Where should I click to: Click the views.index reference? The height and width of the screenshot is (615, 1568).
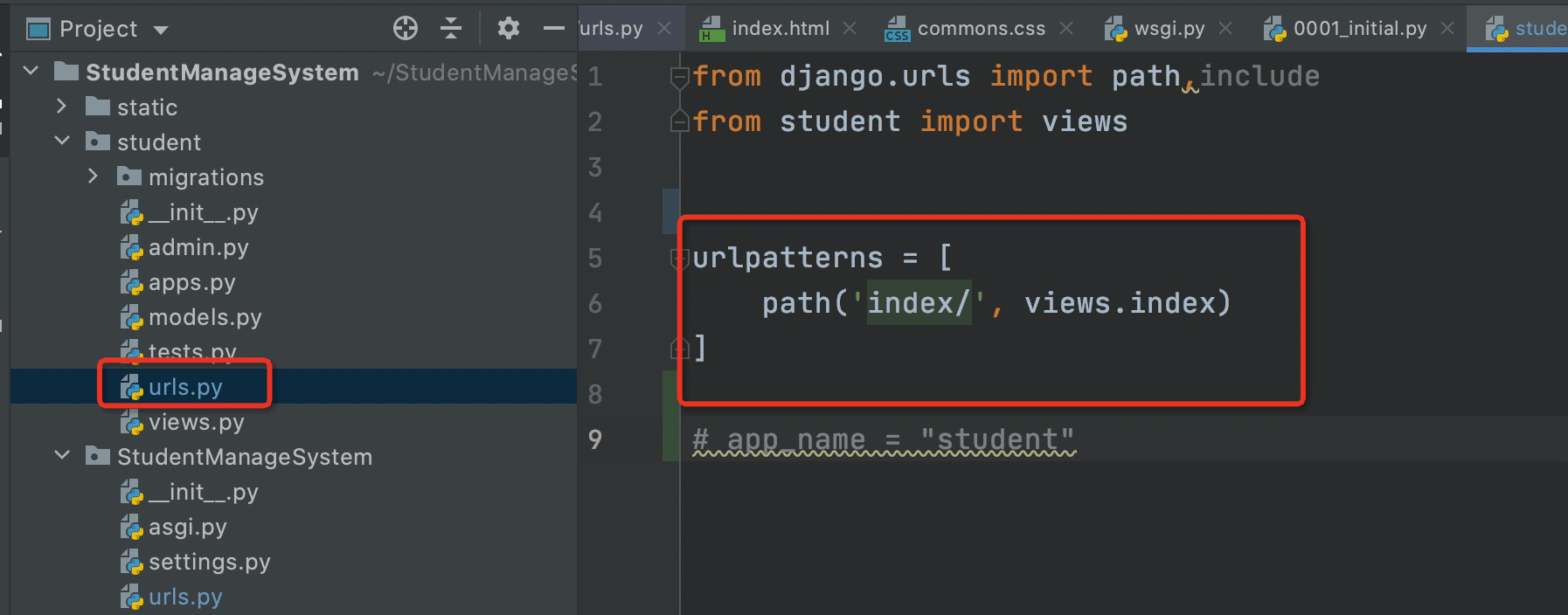pyautogui.click(x=1120, y=303)
